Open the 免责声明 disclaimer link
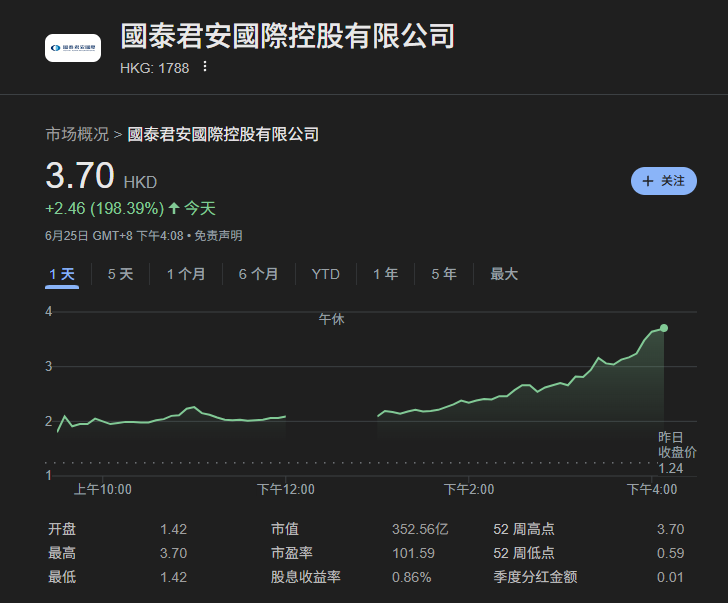Image resolution: width=728 pixels, height=603 pixels. click(218, 236)
